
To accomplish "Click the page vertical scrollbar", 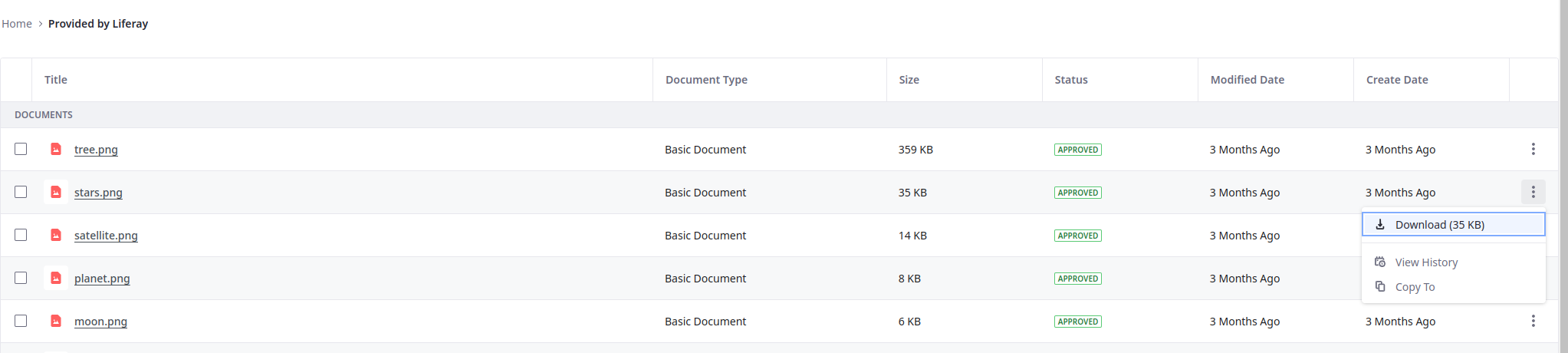I will point(1563,176).
